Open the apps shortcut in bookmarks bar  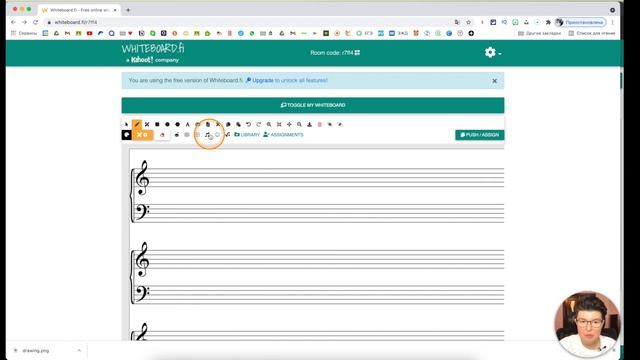point(24,33)
